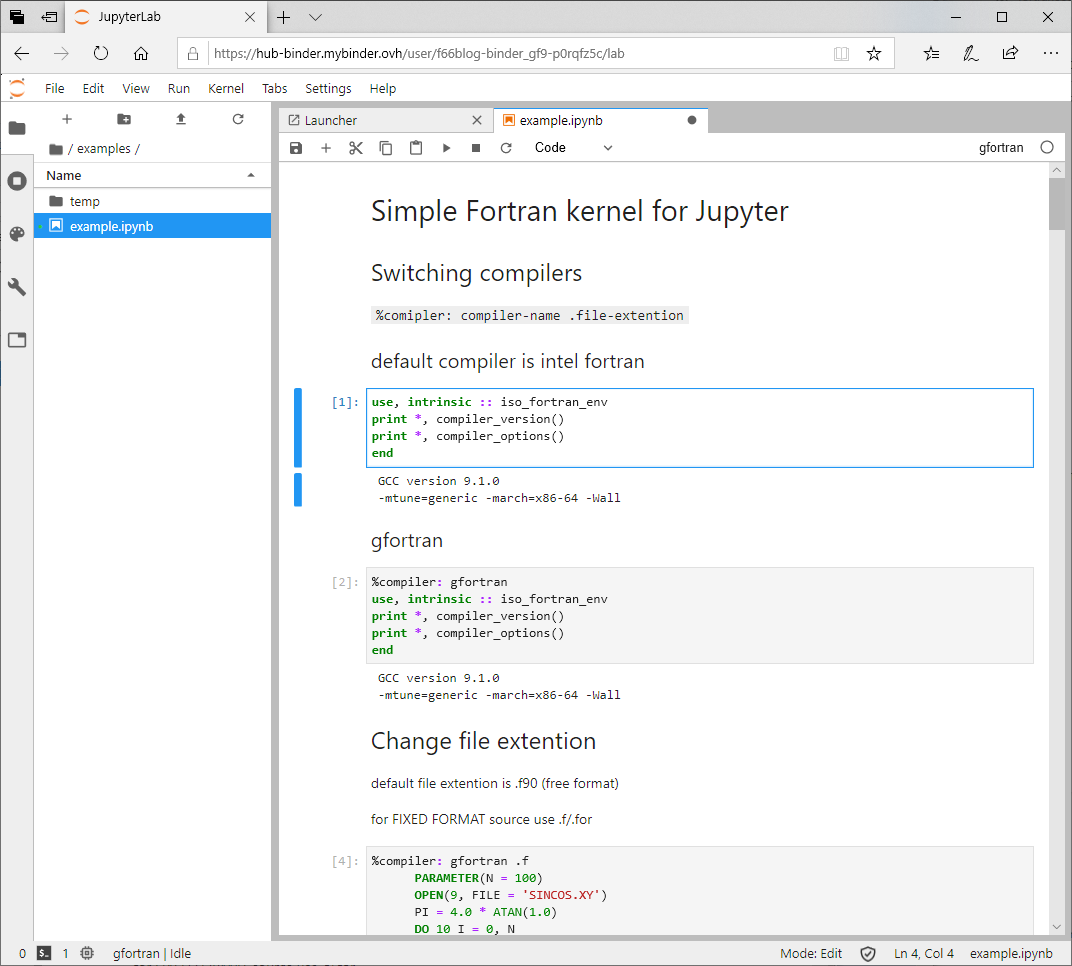1072x966 pixels.
Task: Open the Tabs menu
Action: (274, 88)
